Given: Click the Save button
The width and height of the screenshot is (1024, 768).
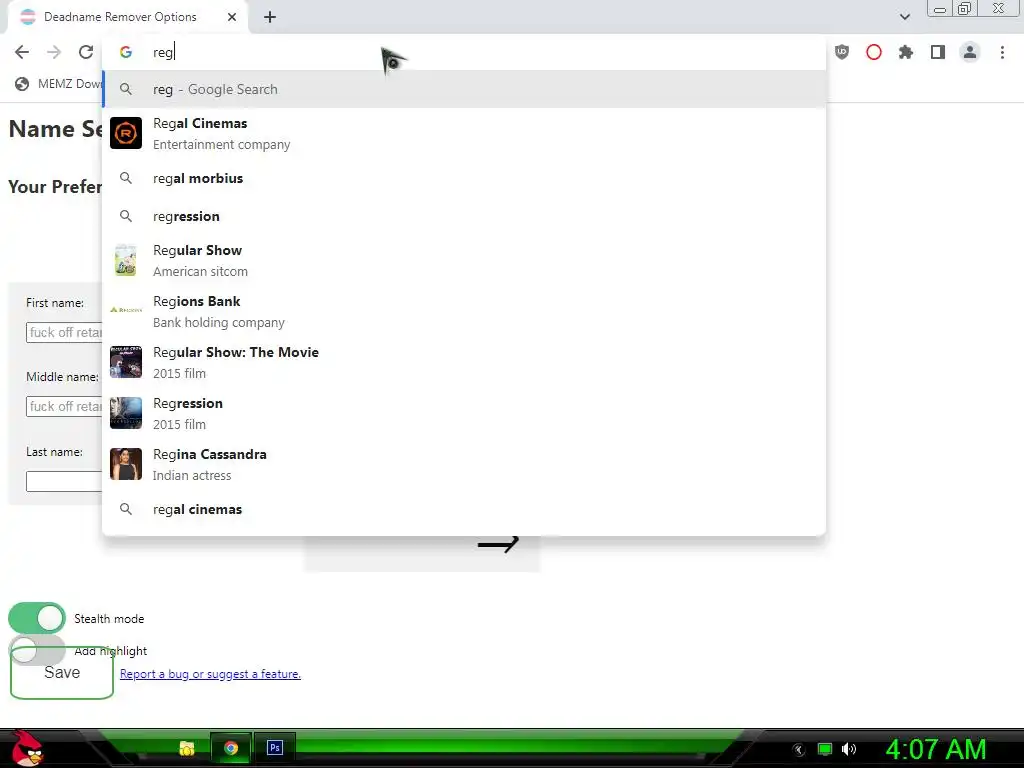Looking at the screenshot, I should click(62, 673).
